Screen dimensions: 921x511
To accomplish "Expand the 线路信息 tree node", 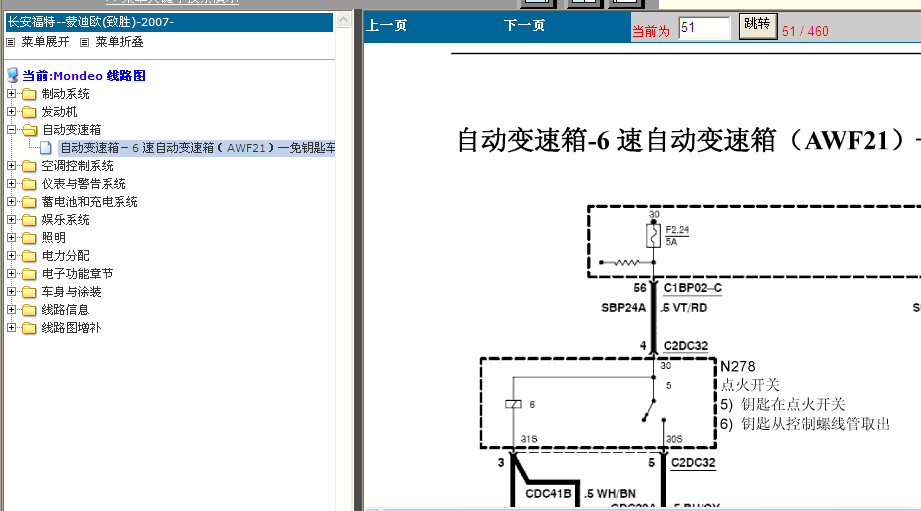I will click(x=11, y=309).
